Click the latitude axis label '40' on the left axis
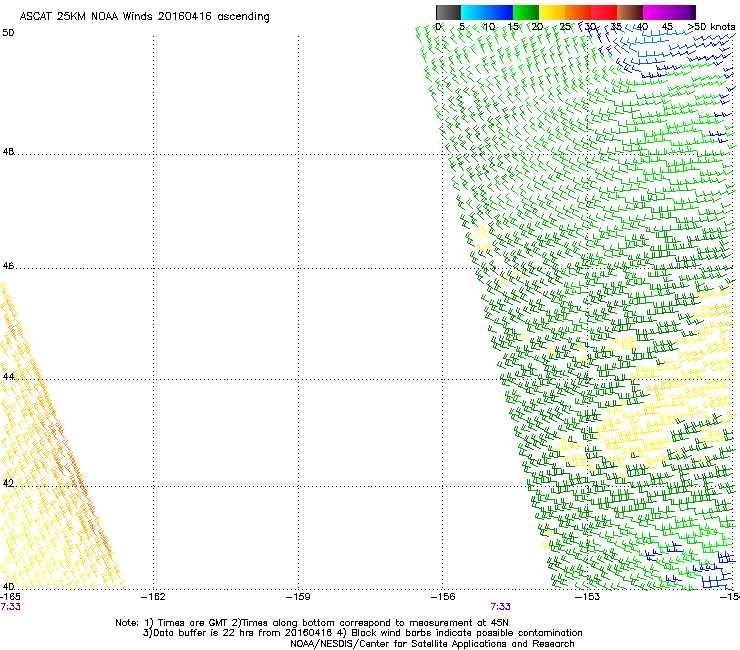Screen dimensions: 740x650 (x=8, y=586)
